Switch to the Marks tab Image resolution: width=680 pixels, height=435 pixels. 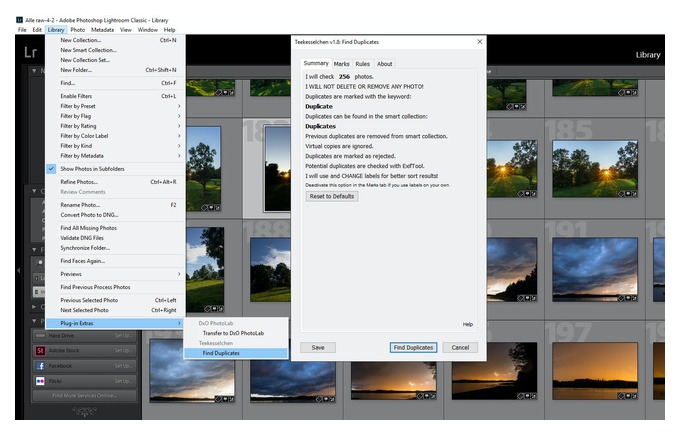pyautogui.click(x=341, y=64)
